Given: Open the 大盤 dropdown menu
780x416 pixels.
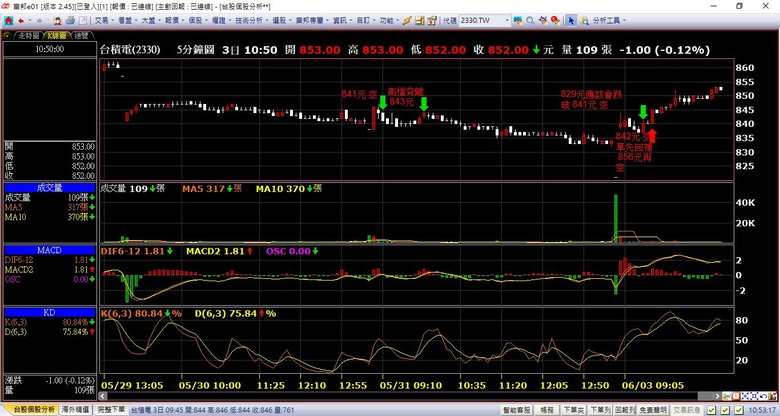Looking at the screenshot, I should (150, 20).
